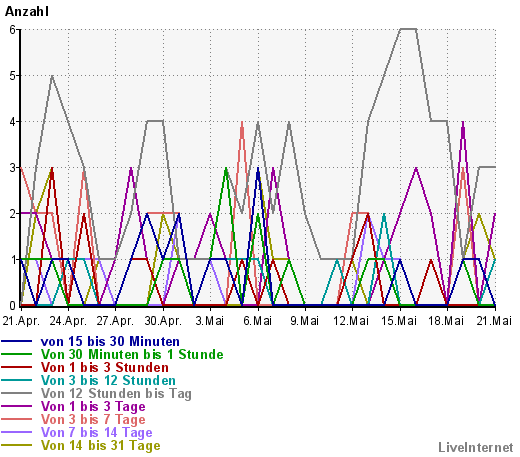Click the LiveInternet label
The width and height of the screenshot is (520, 457).
pos(476,447)
